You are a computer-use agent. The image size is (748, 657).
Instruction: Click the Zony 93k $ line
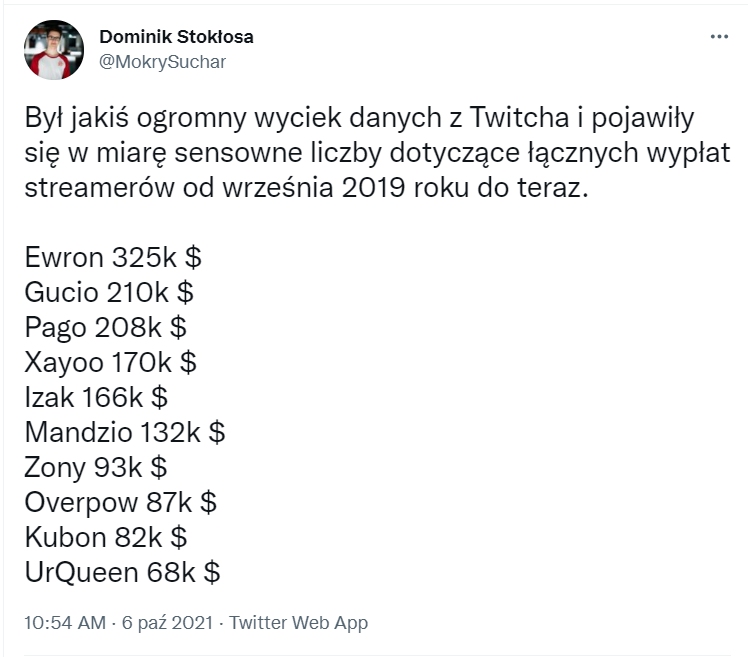pos(95,468)
